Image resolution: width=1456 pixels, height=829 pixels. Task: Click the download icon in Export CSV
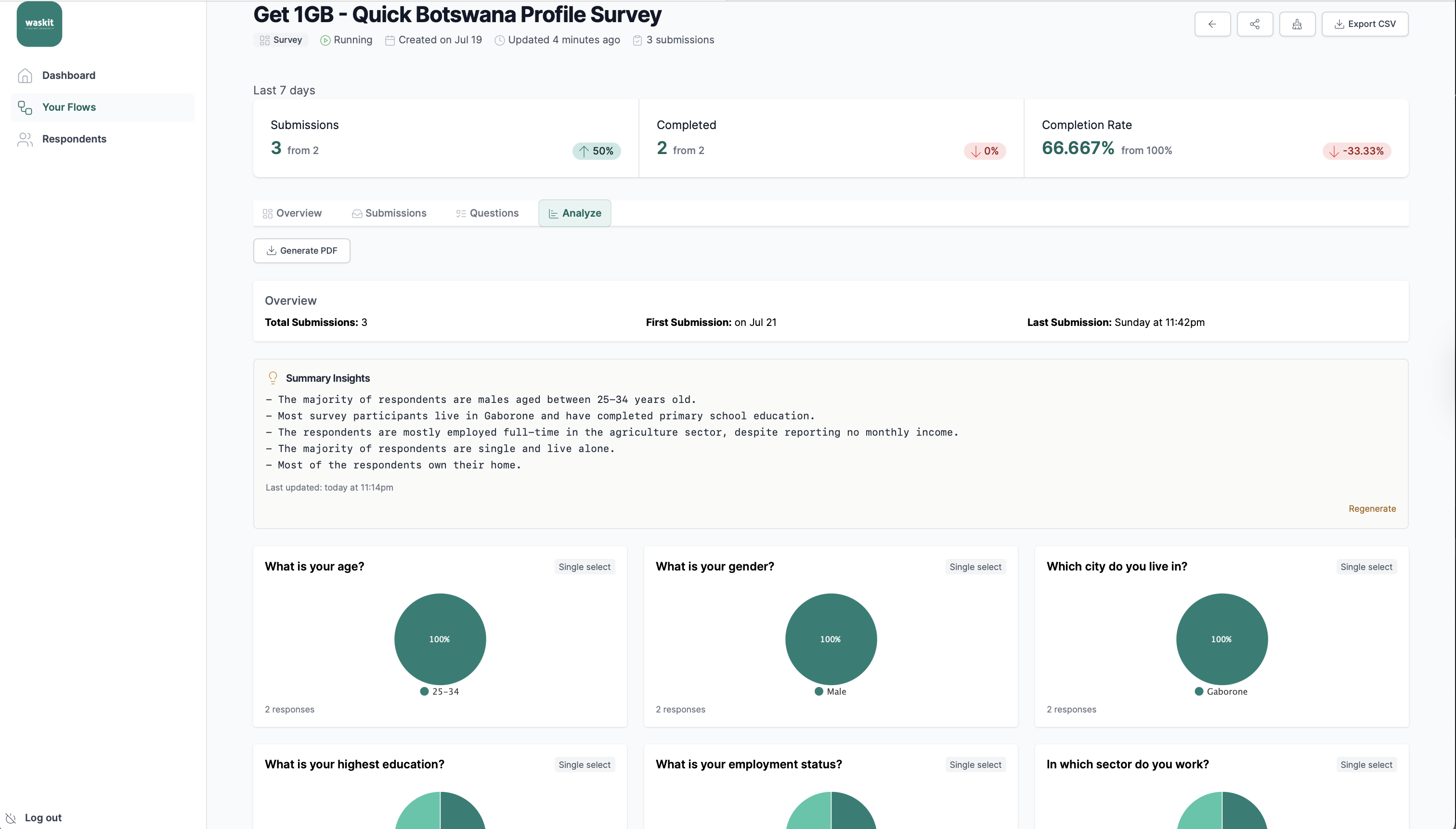[x=1339, y=24]
